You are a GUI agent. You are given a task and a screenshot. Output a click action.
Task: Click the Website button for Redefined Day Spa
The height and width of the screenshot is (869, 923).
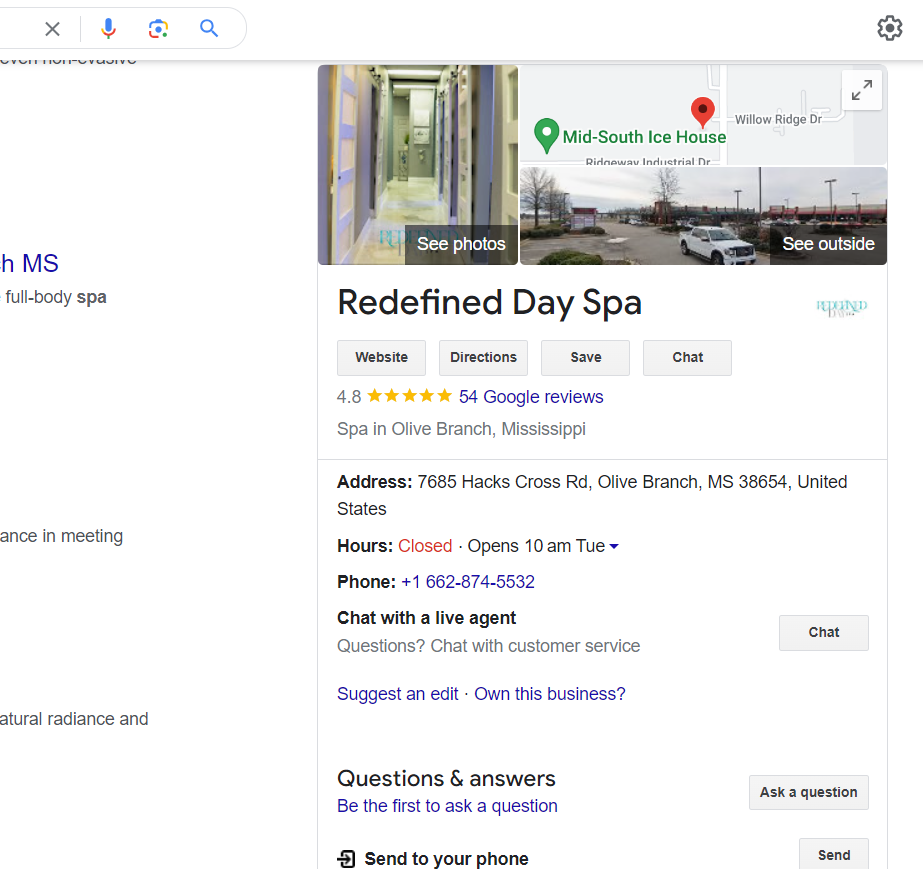coord(381,357)
